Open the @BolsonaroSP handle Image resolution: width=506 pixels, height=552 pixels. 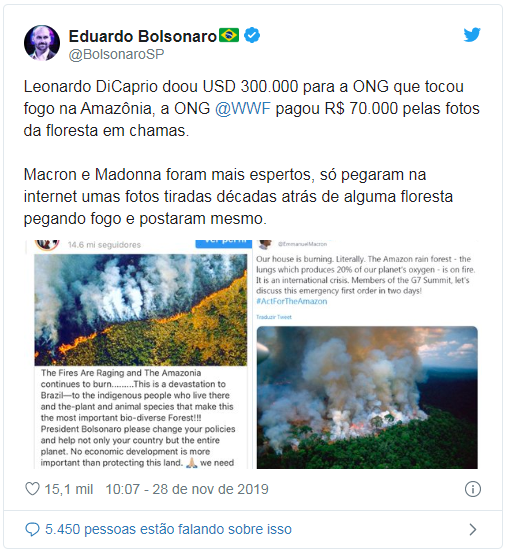coord(116,54)
